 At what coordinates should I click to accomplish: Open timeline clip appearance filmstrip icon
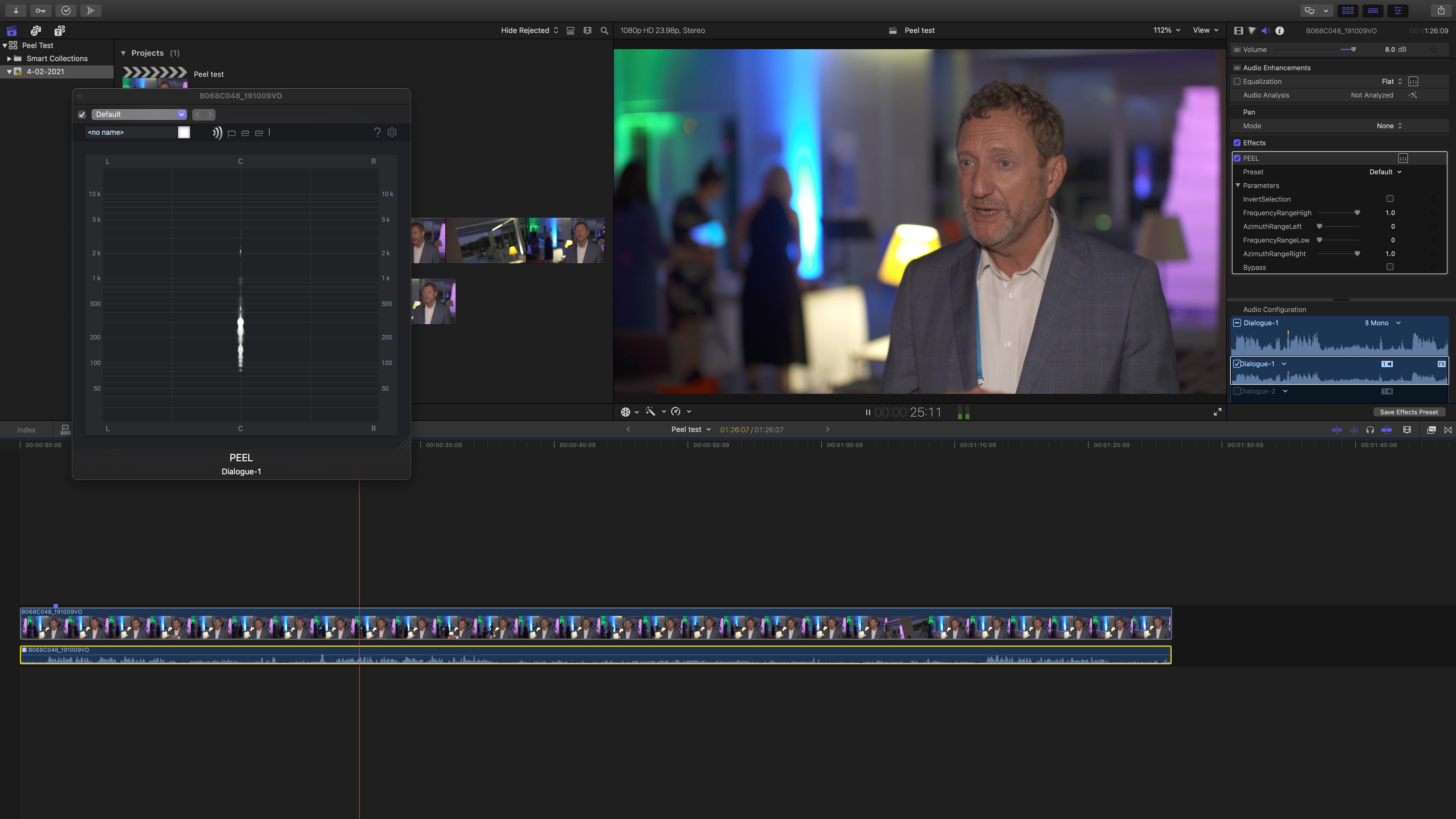[x=1407, y=430]
